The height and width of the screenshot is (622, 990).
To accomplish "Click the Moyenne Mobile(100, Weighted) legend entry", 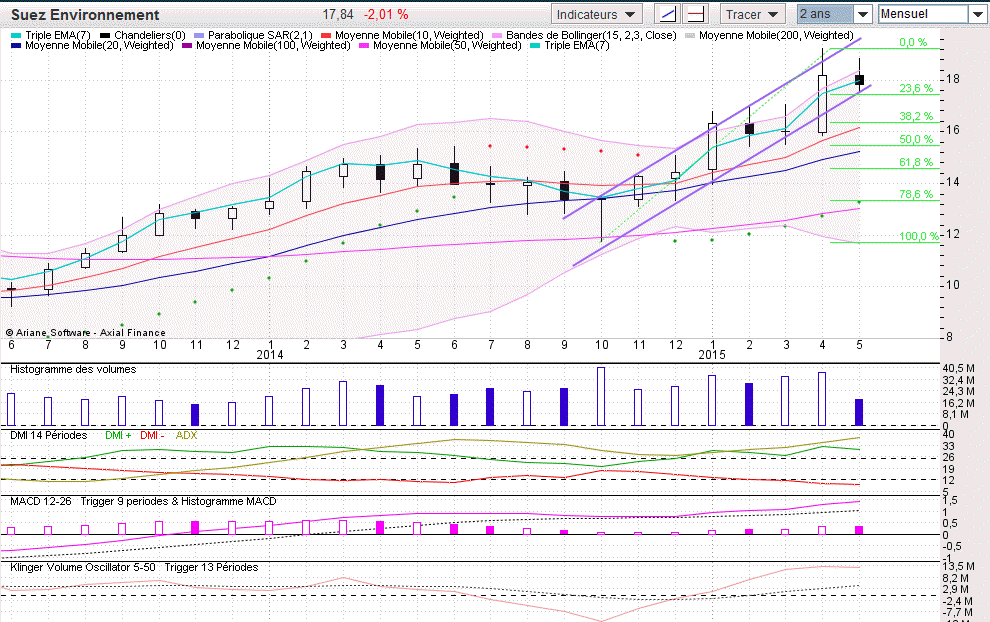I will coord(273,45).
